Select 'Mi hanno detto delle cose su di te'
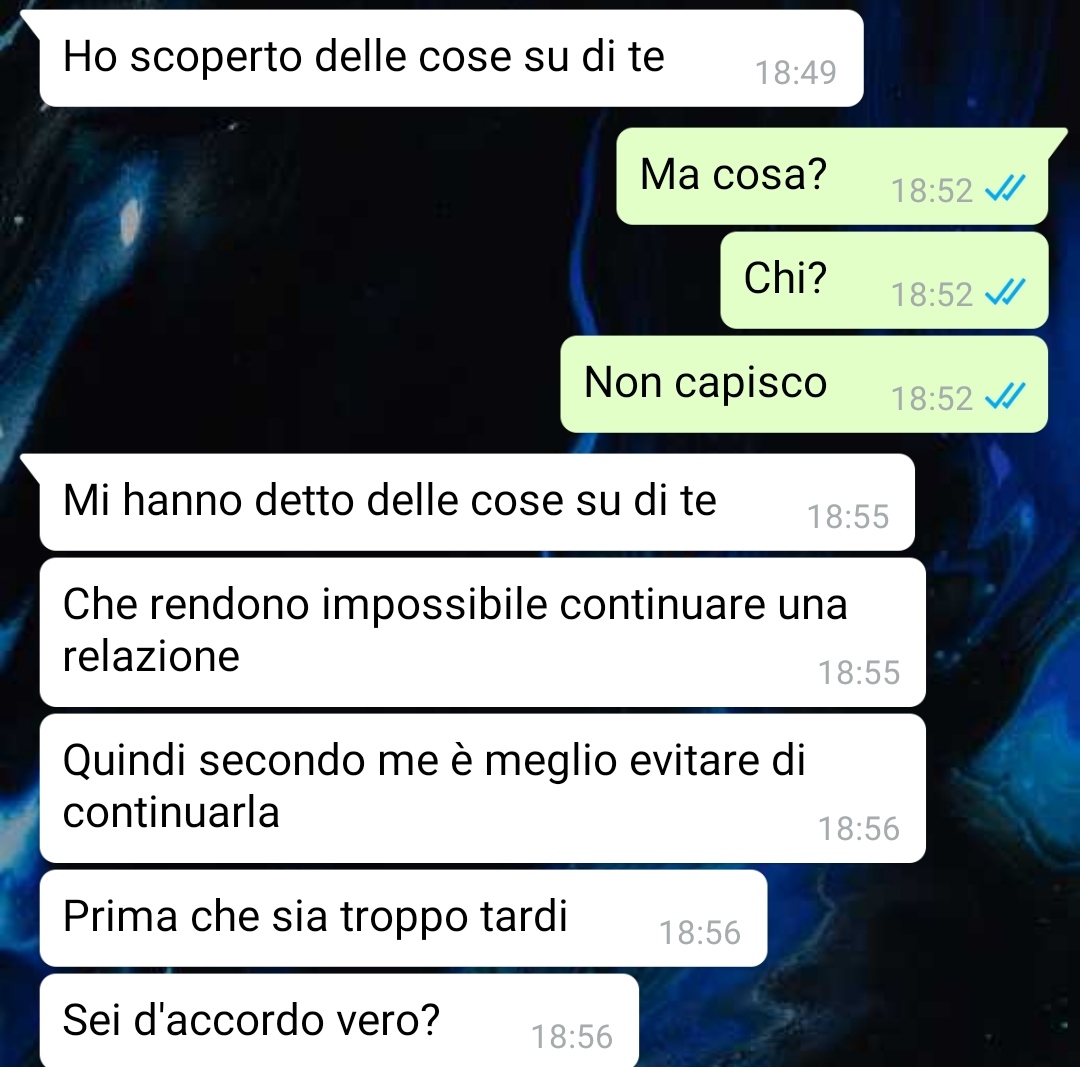 pos(477,502)
